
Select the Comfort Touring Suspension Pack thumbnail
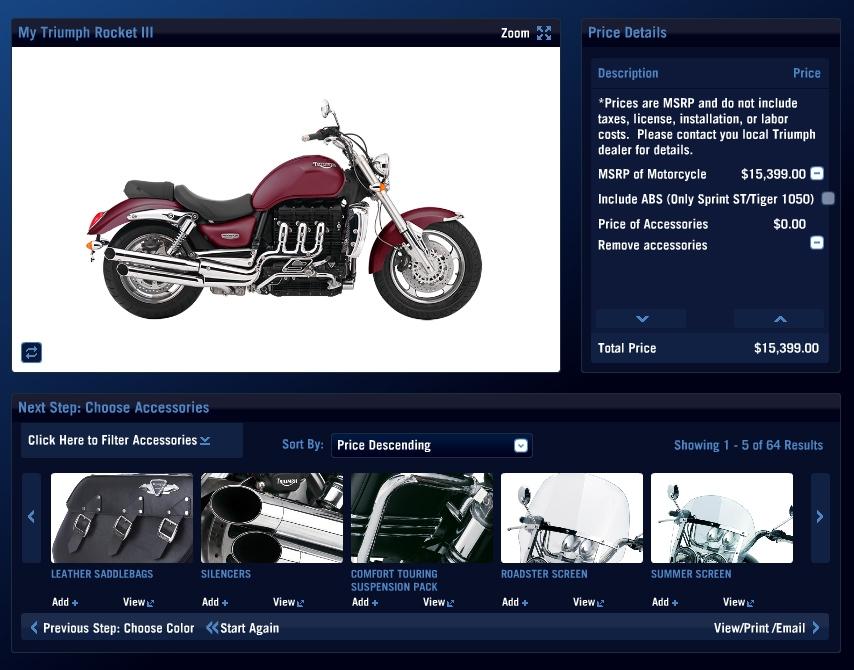tap(422, 518)
